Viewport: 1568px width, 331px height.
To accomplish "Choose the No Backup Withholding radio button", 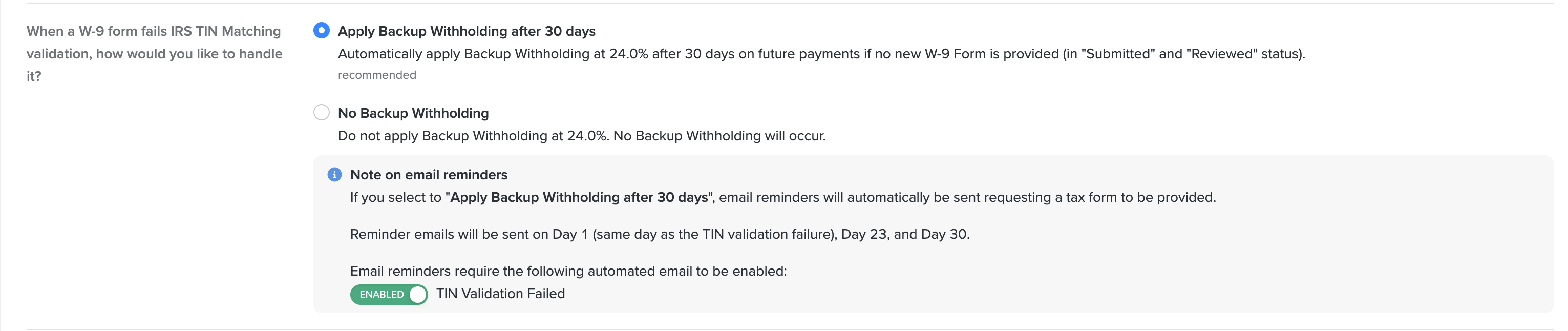I will tap(322, 113).
